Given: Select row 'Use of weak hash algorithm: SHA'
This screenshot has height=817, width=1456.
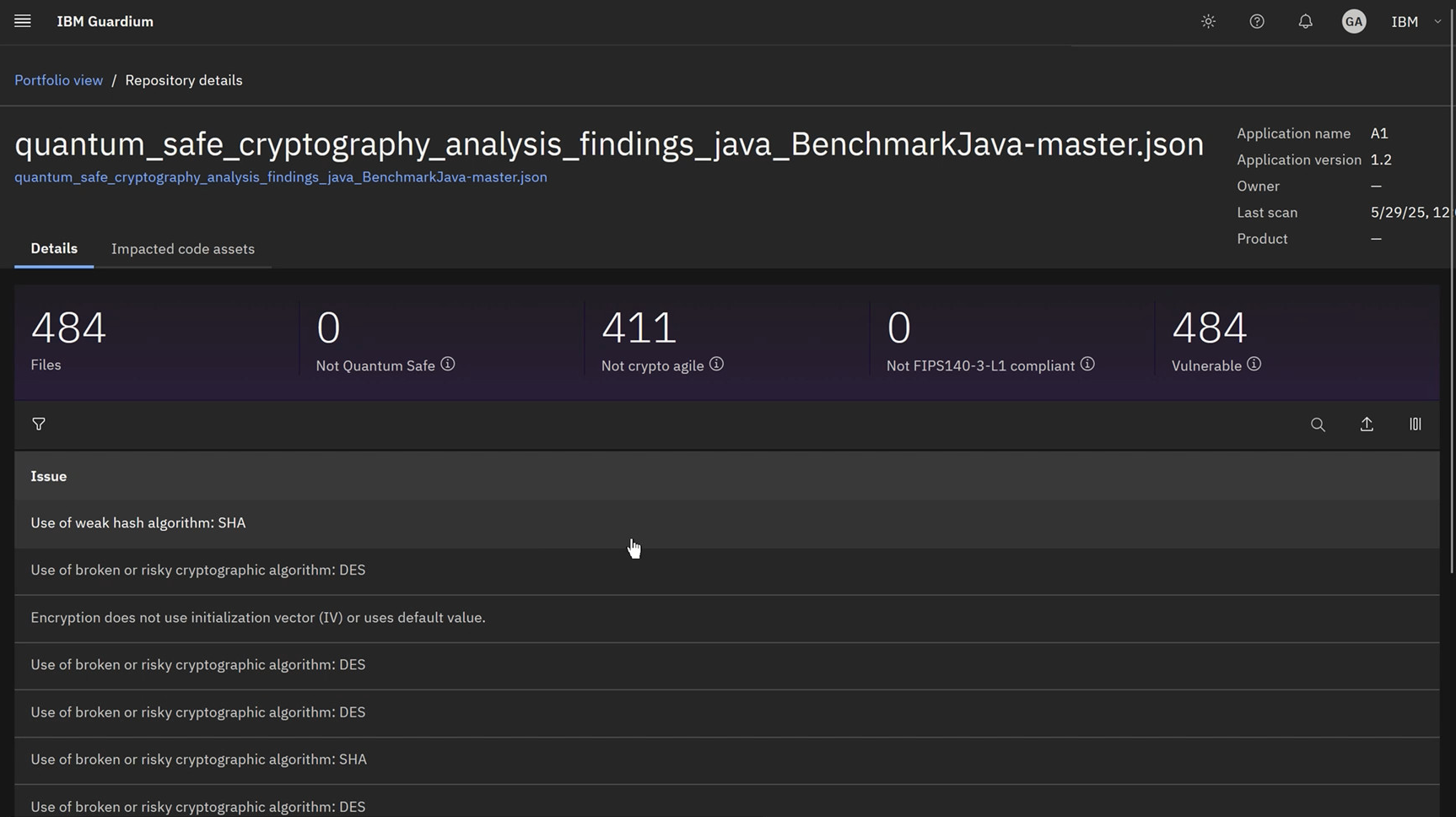Looking at the screenshot, I should point(727,523).
